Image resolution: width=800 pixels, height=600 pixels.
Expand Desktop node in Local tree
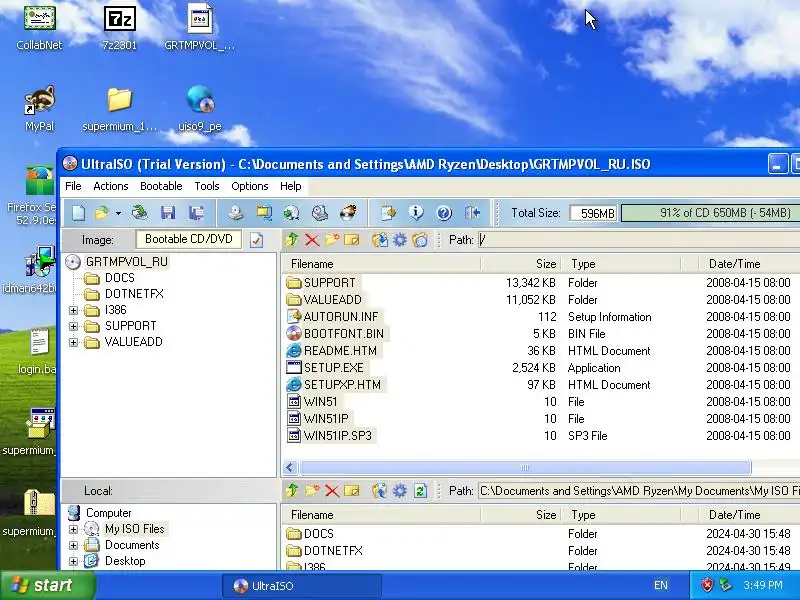click(73, 561)
